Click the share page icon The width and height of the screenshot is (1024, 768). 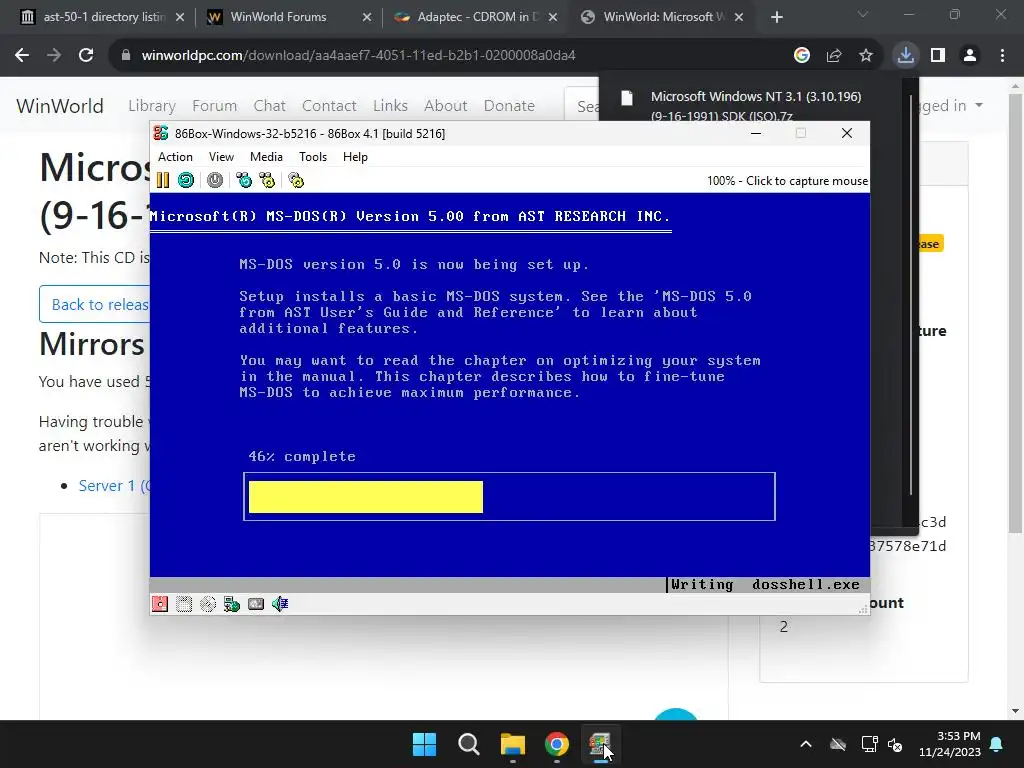pyautogui.click(x=834, y=55)
